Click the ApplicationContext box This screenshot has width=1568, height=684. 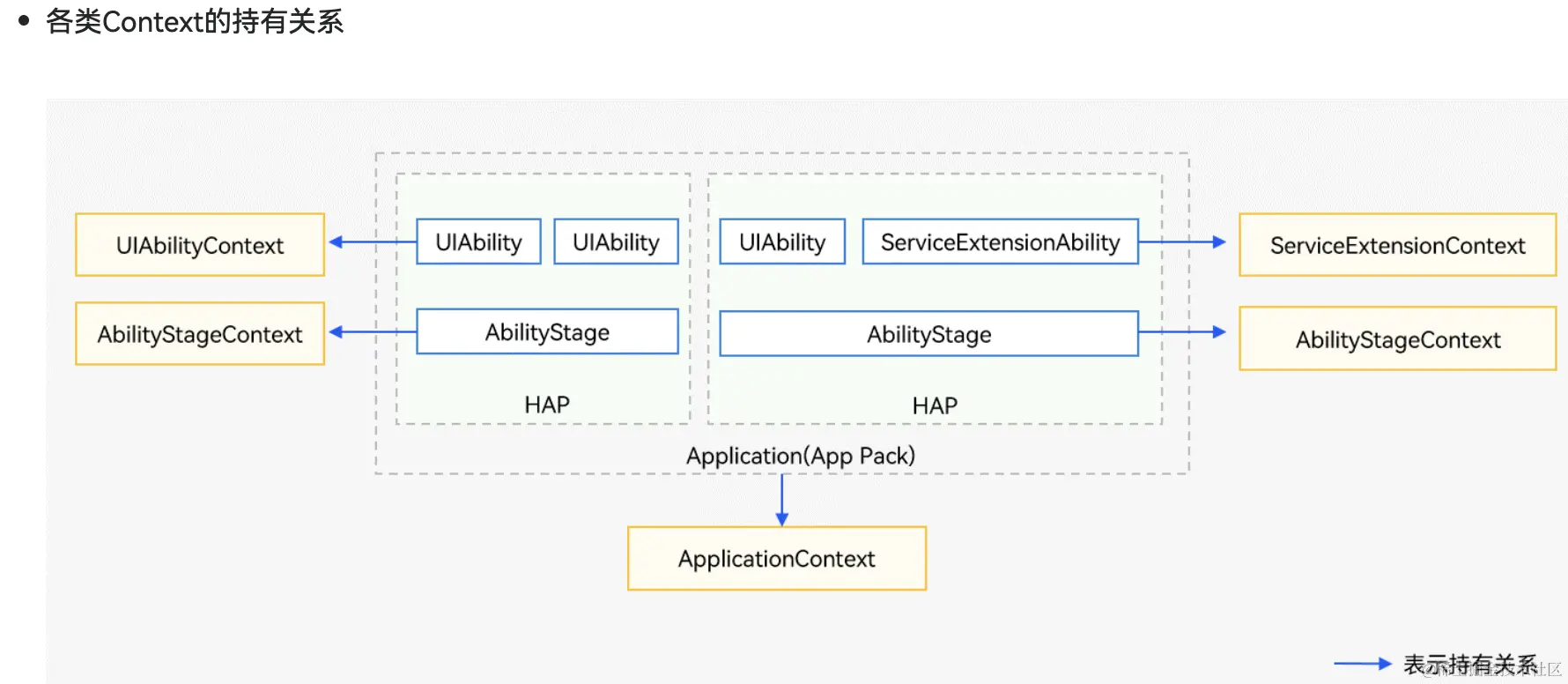pos(776,559)
